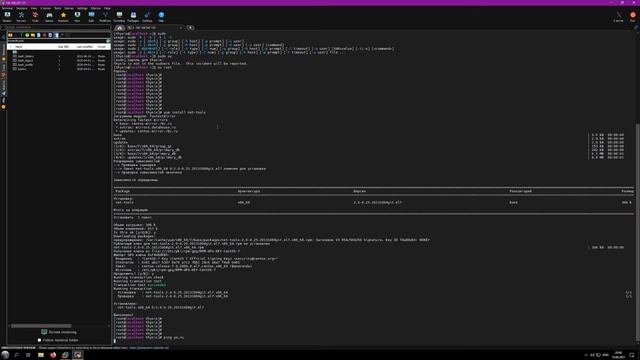This screenshot has width=640, height=360.
Task: Open Windows taskbar search
Action: click(x=16, y=355)
